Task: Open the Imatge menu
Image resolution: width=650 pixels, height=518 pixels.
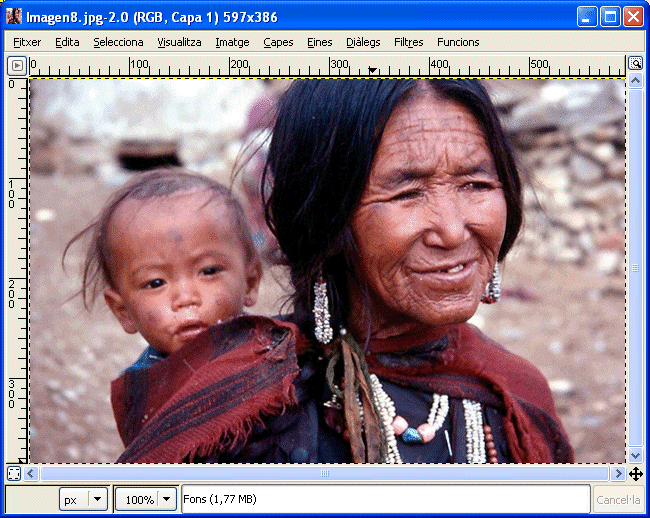Action: tap(232, 42)
